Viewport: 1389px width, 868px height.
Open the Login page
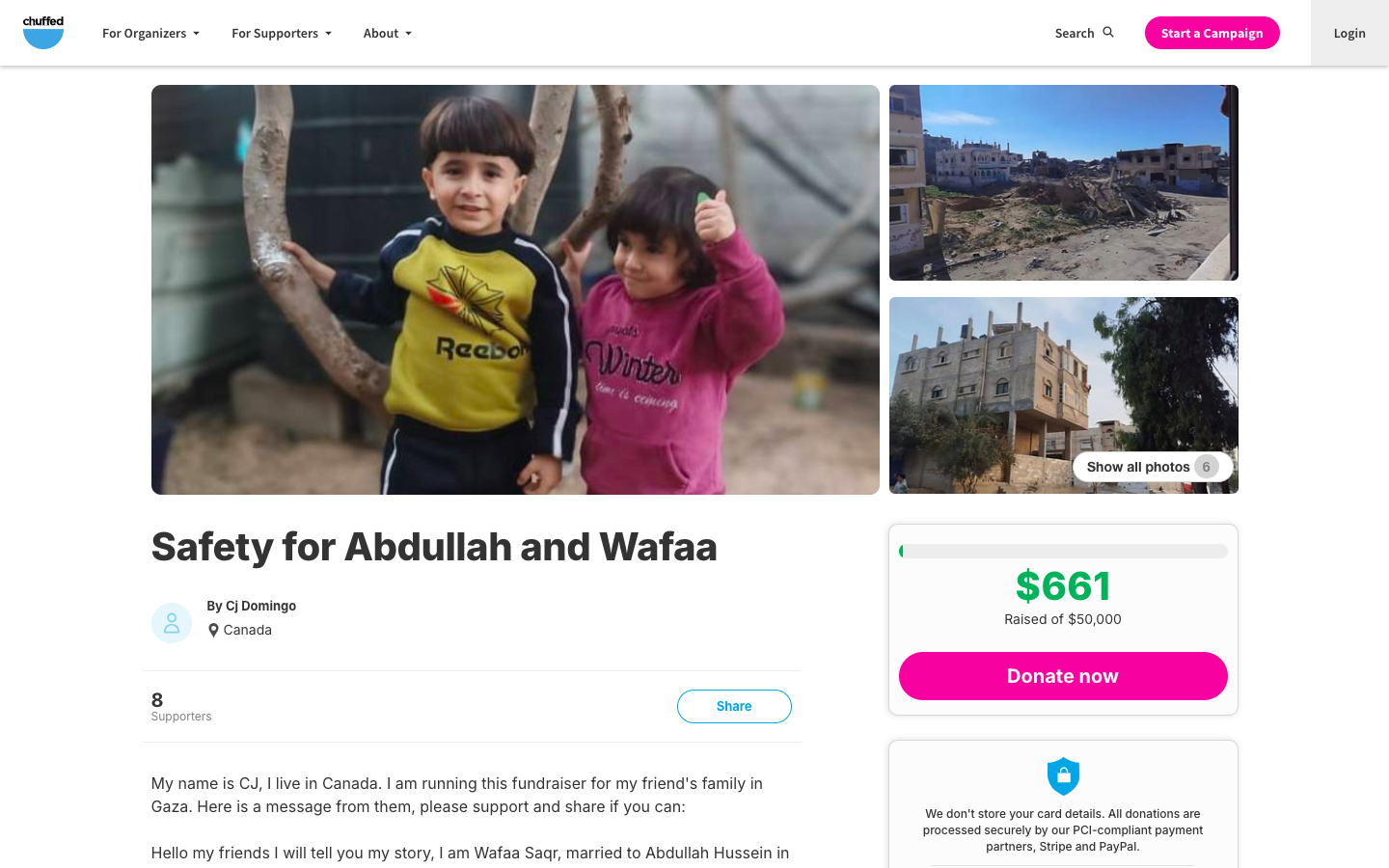[x=1349, y=33]
